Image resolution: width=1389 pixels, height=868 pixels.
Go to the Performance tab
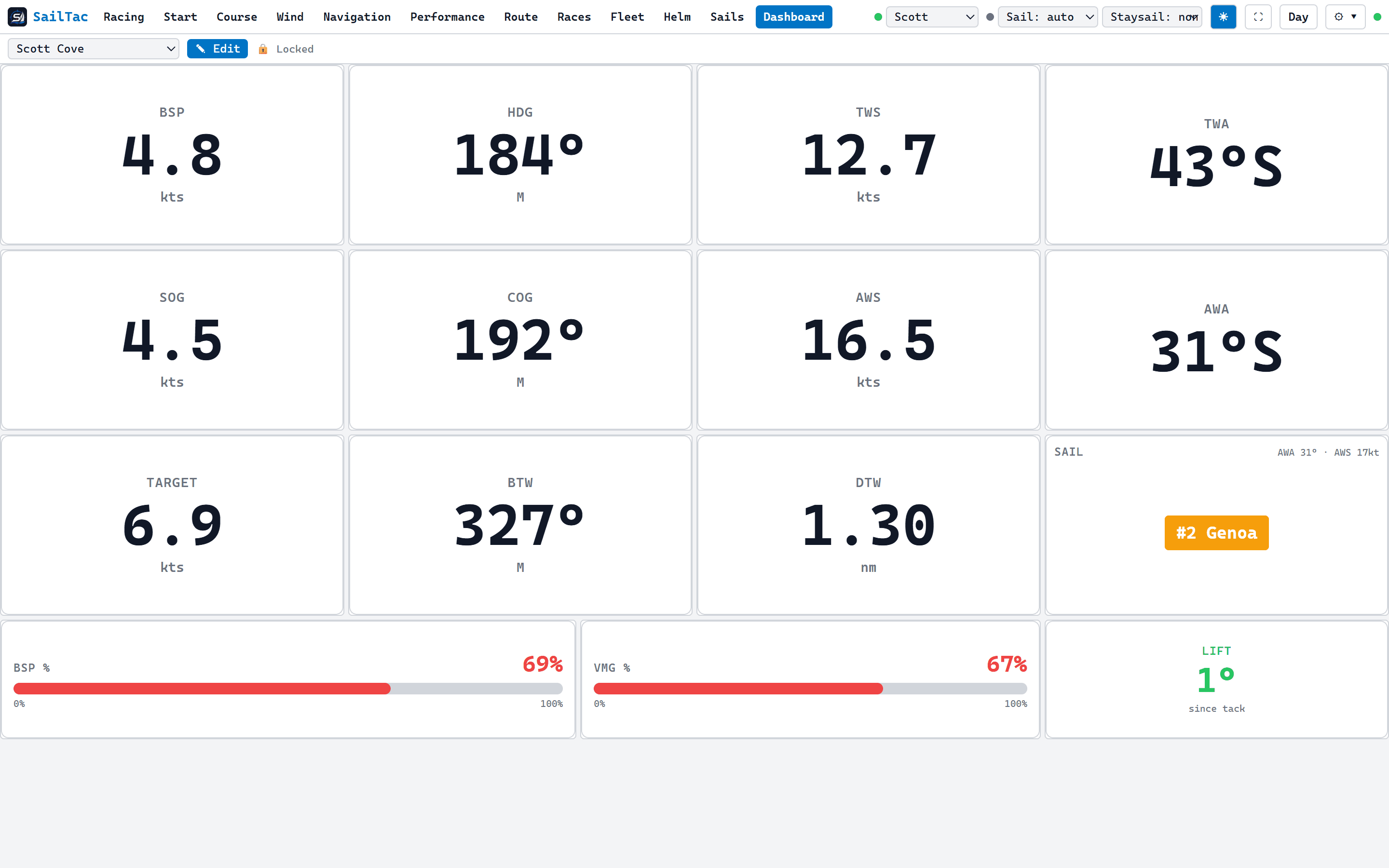(x=447, y=17)
